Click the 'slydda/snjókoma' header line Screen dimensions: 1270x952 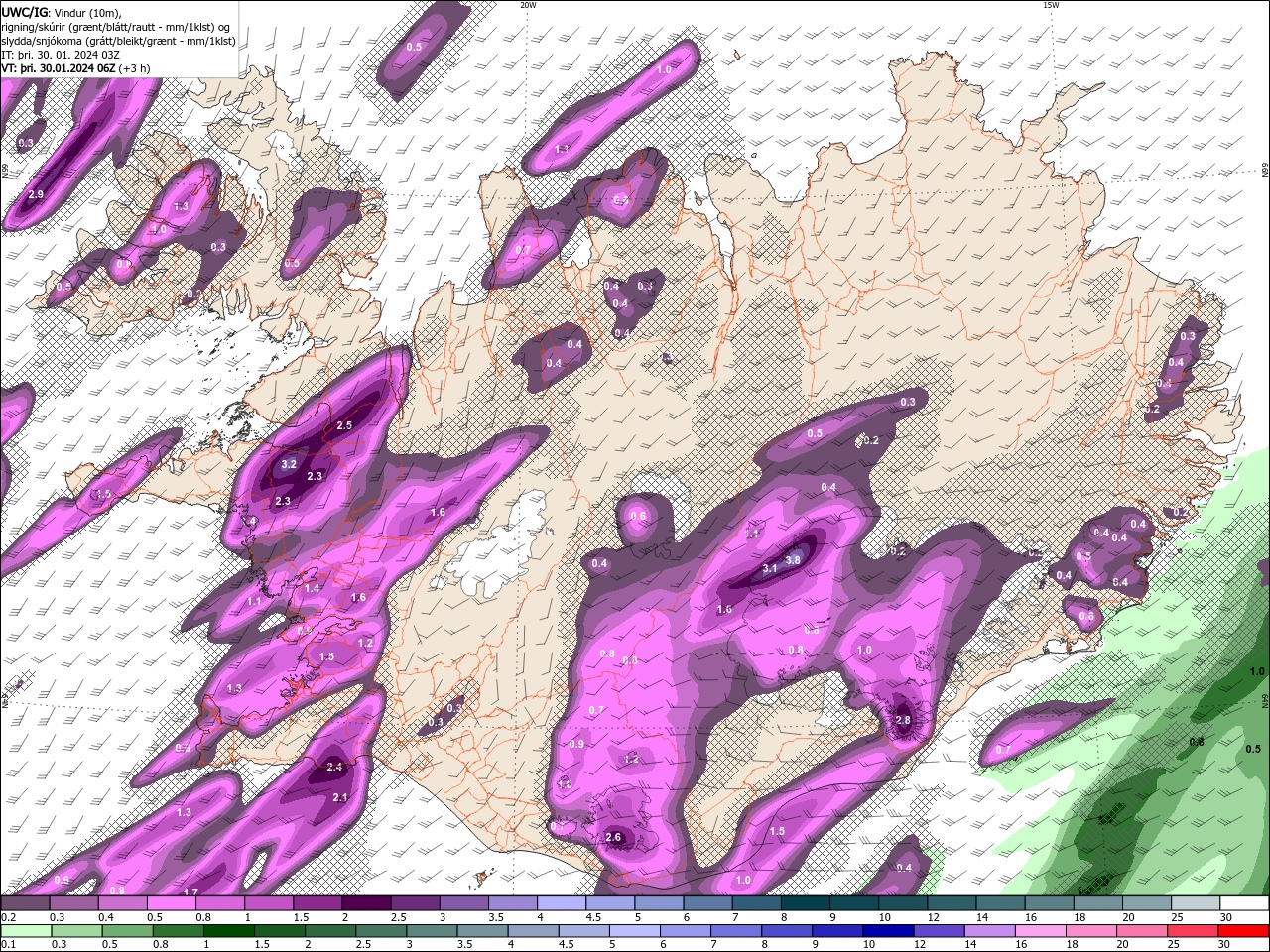118,41
